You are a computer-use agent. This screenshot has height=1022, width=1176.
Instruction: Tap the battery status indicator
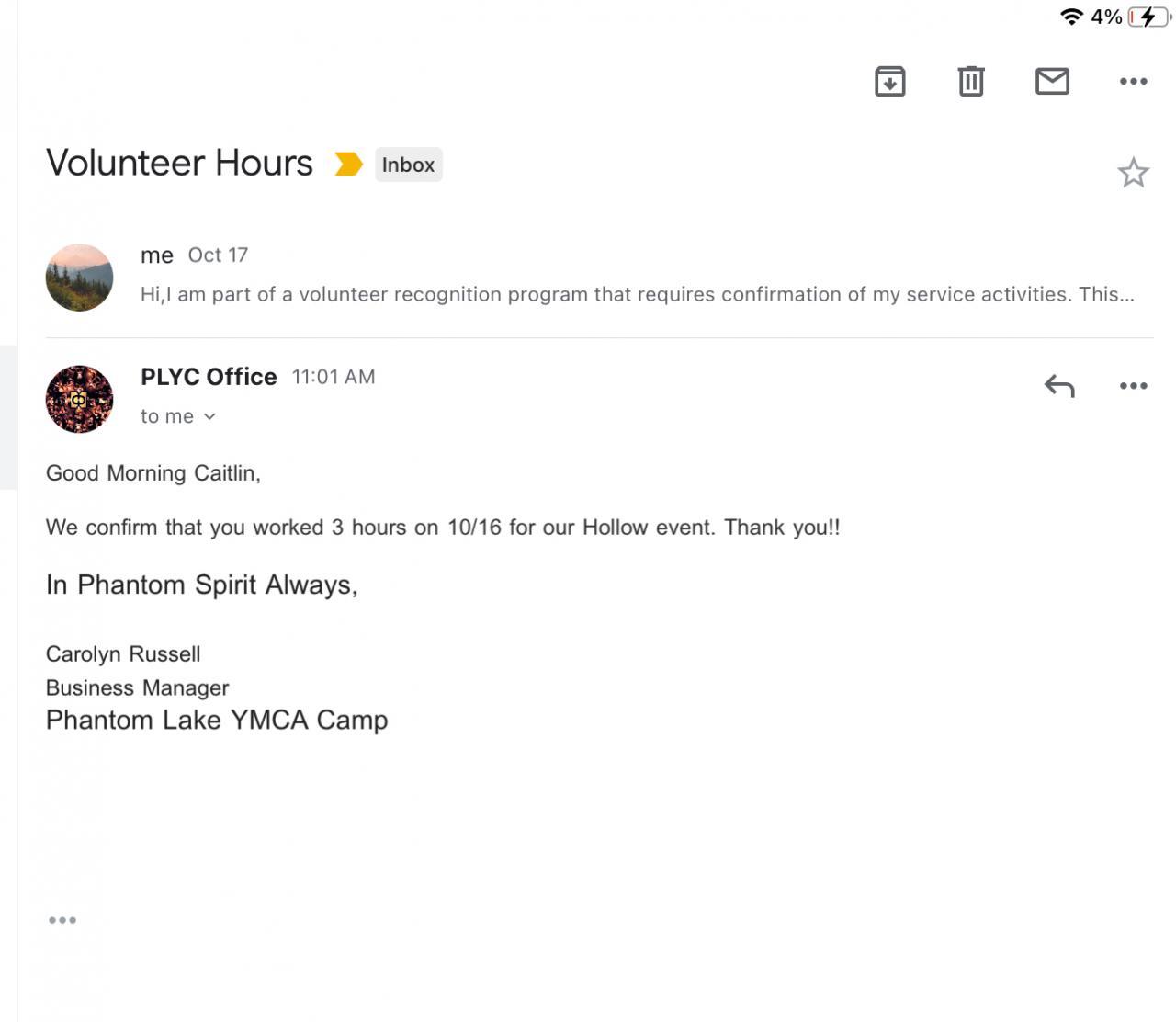1148,17
